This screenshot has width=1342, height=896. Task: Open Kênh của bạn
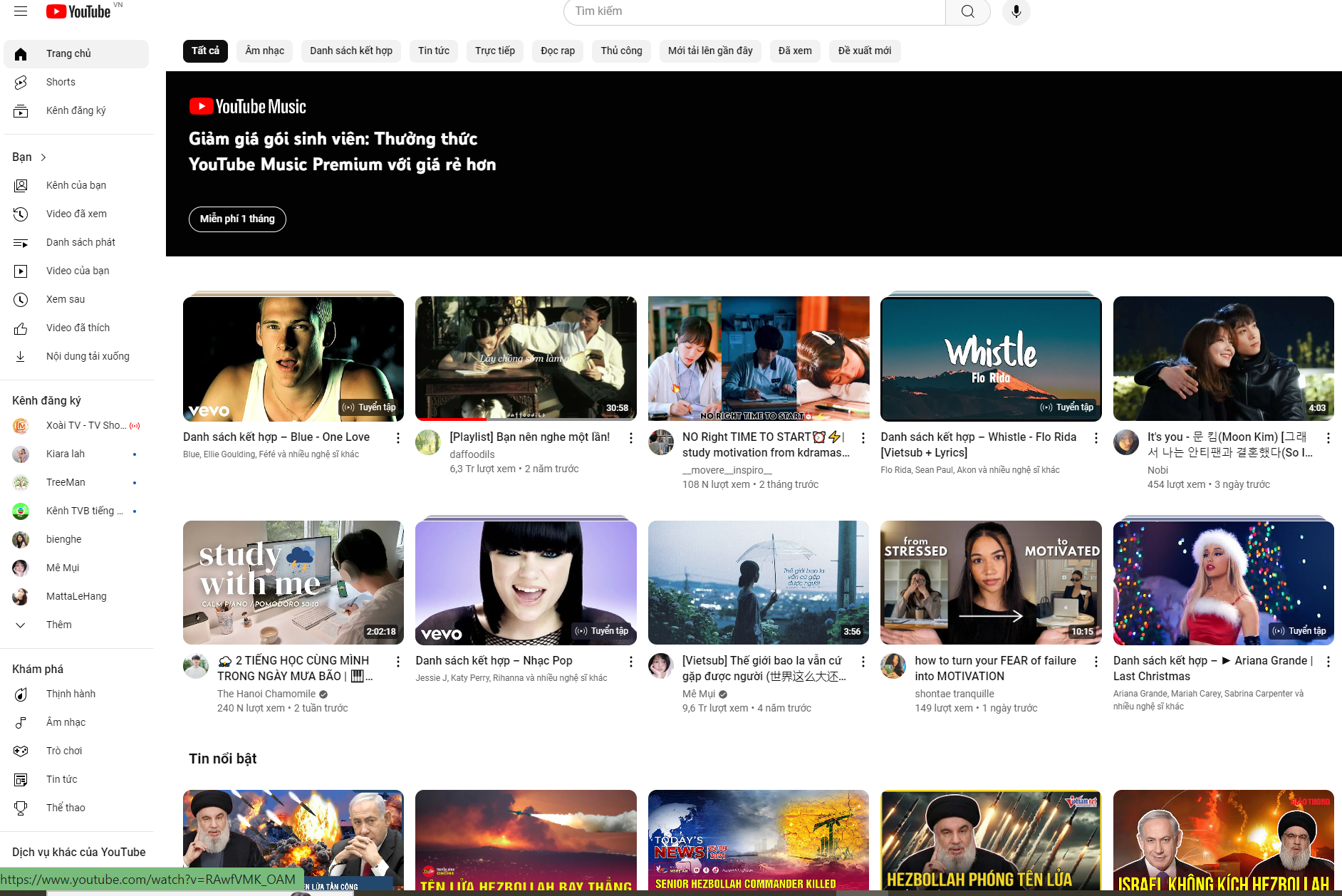point(76,186)
